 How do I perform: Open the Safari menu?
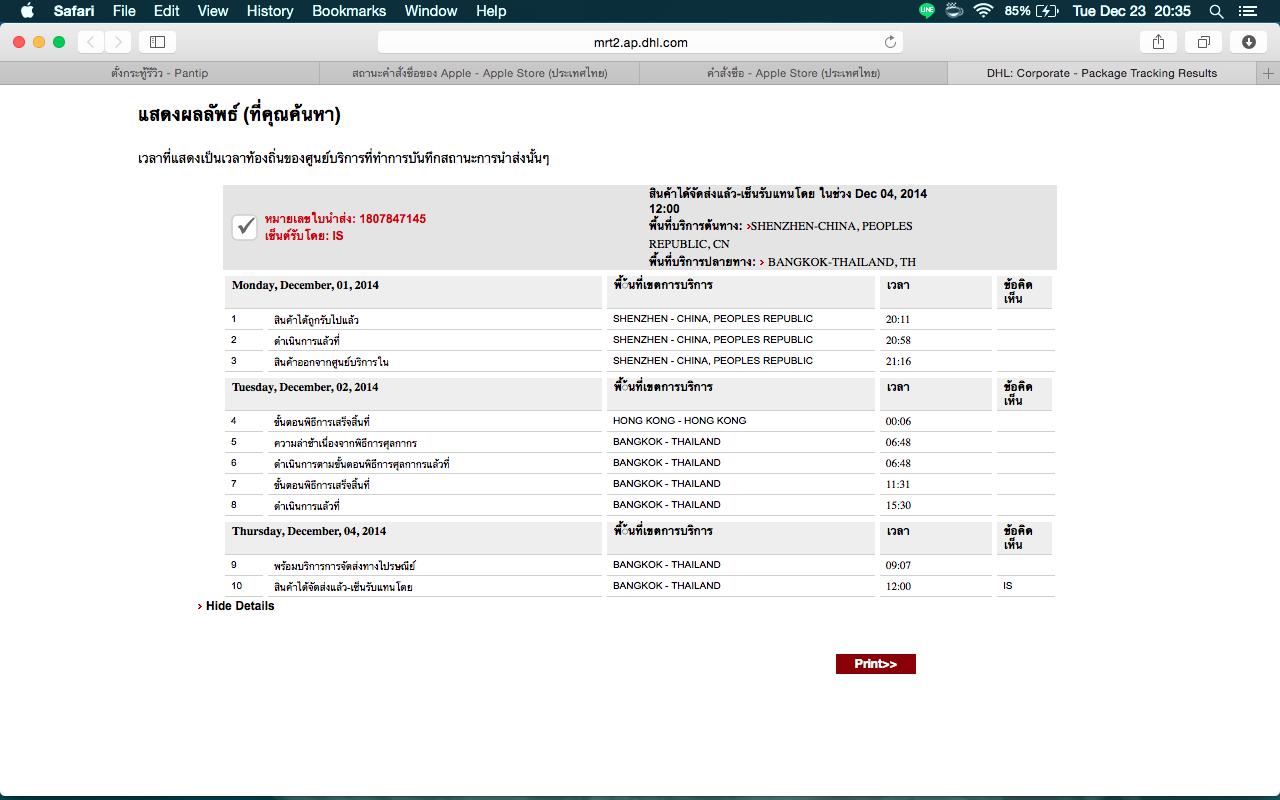[73, 11]
